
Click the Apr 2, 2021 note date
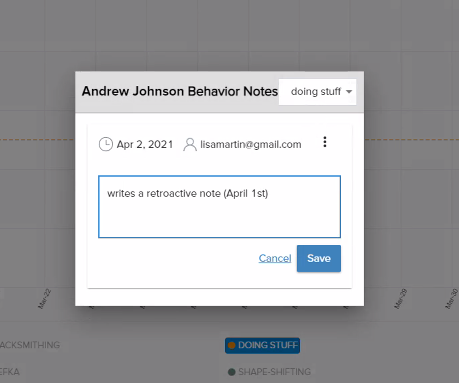[x=145, y=144]
